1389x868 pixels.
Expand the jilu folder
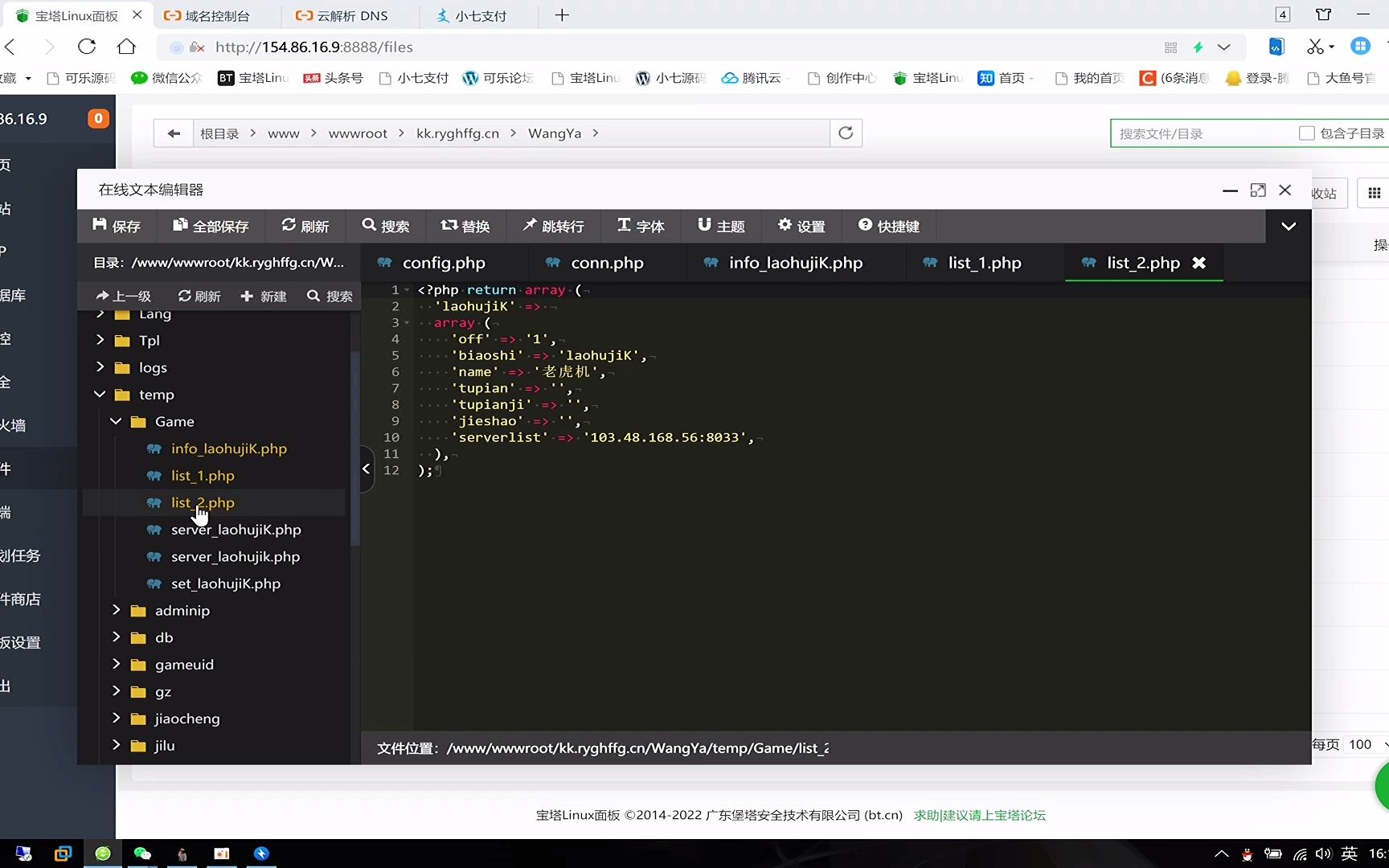click(117, 745)
